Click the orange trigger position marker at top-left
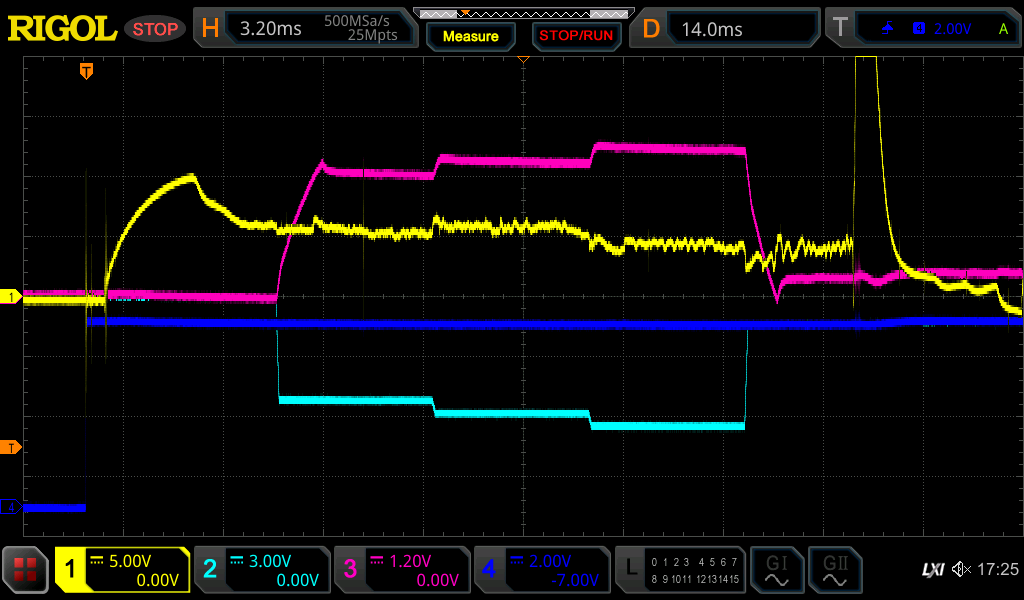The image size is (1024, 600). point(87,71)
